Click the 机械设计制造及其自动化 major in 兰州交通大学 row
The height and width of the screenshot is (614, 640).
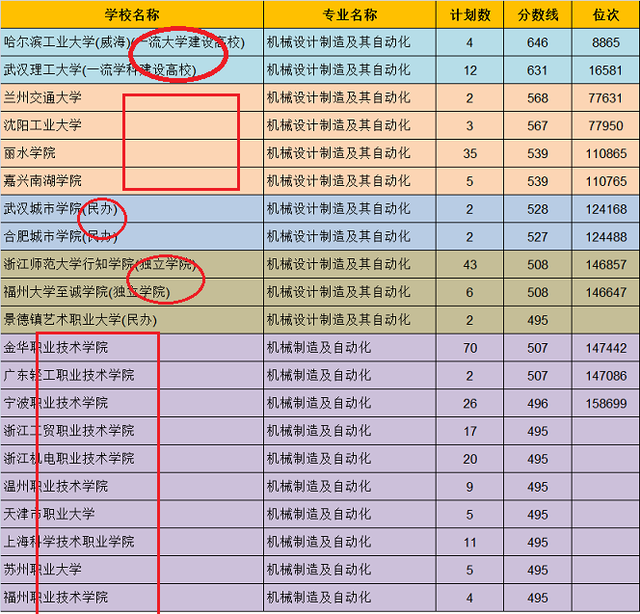tap(338, 98)
